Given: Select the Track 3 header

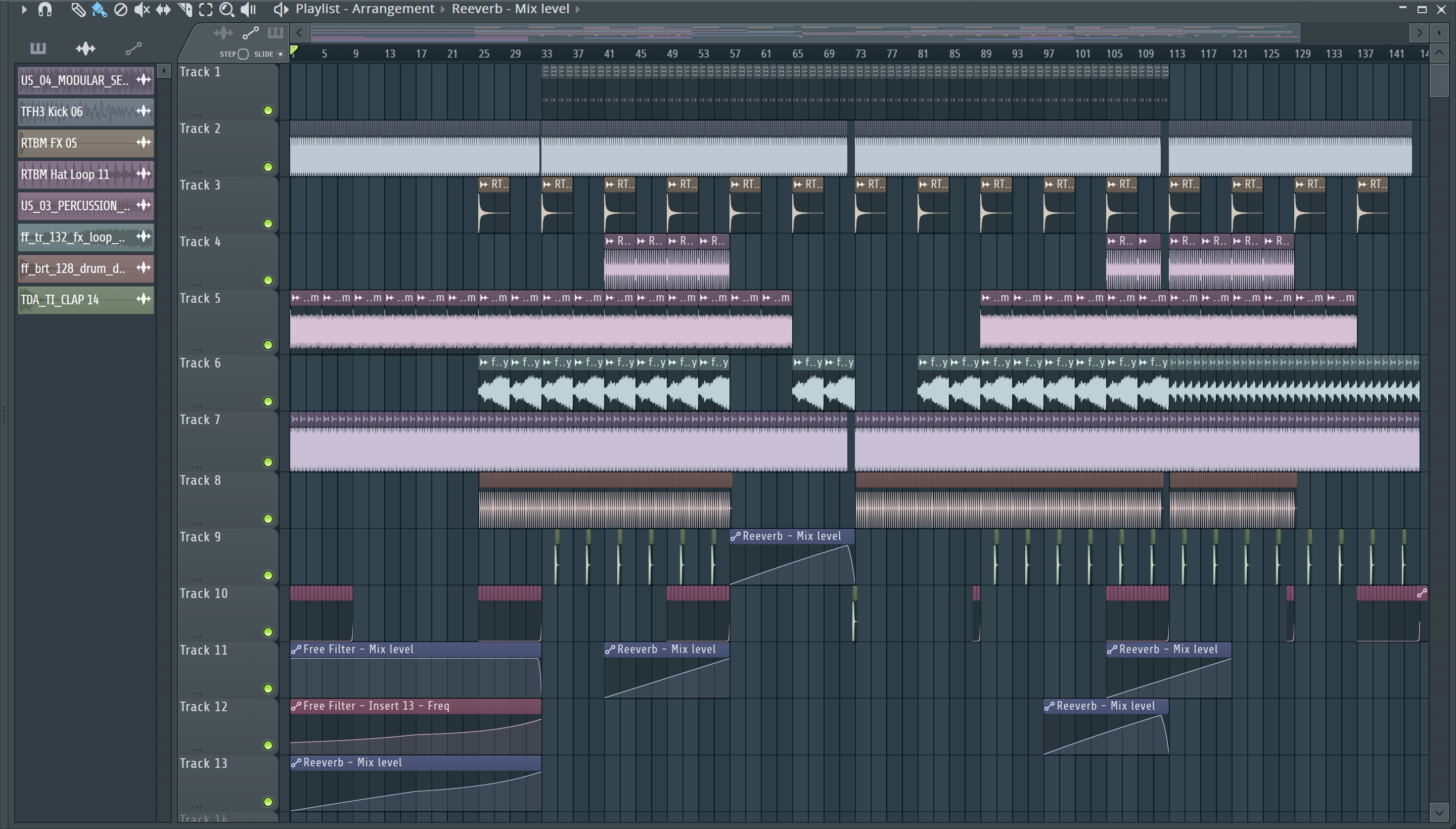Looking at the screenshot, I should point(228,204).
